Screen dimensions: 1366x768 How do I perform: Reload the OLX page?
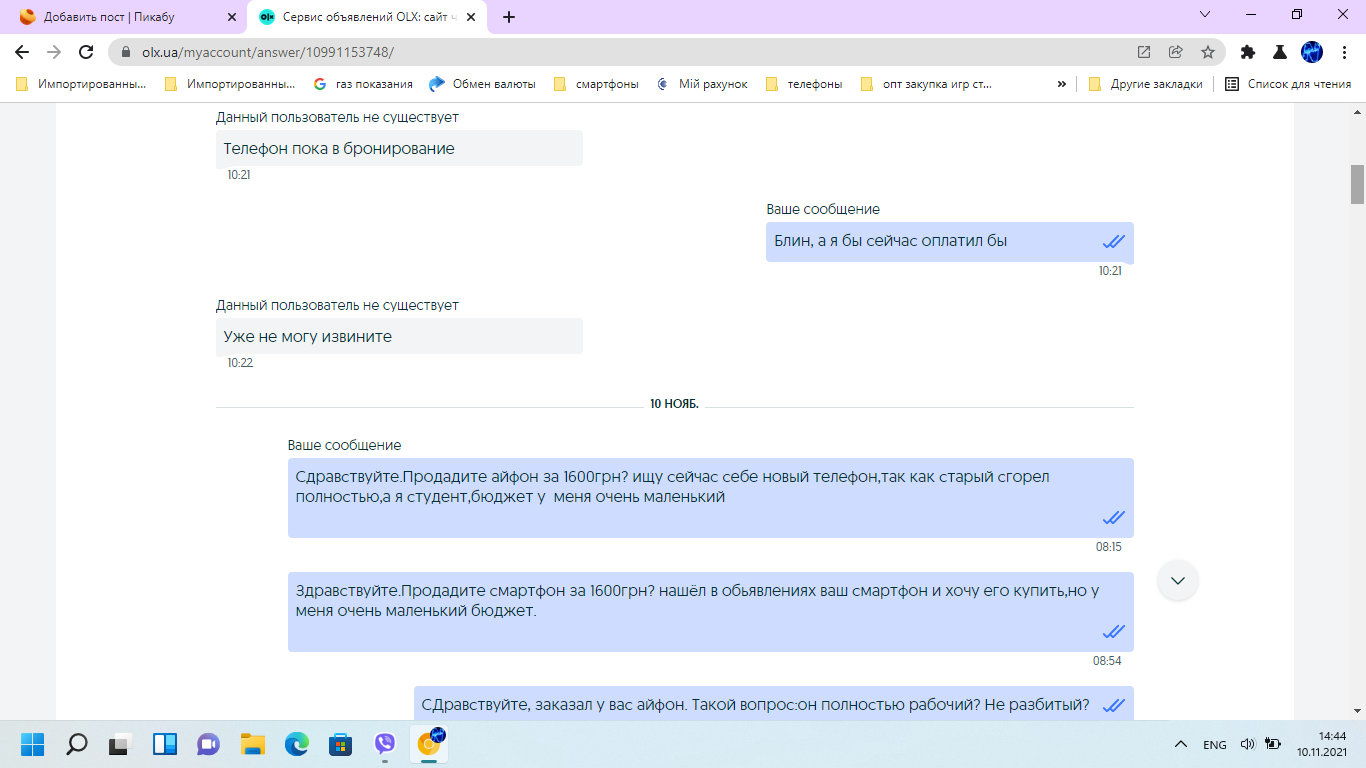[x=86, y=52]
